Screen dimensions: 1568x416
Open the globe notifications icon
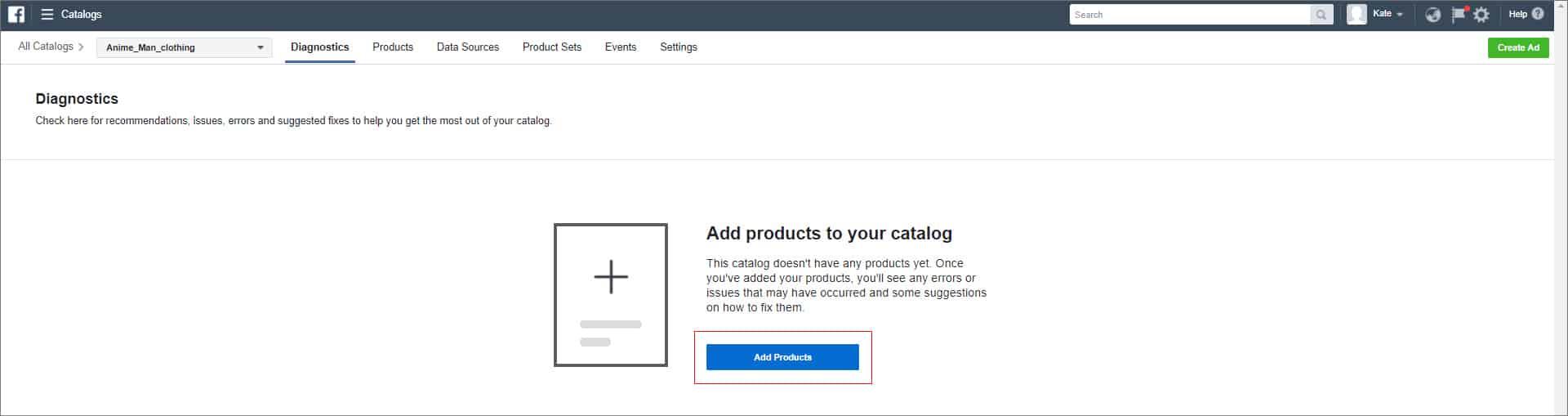coord(1432,15)
